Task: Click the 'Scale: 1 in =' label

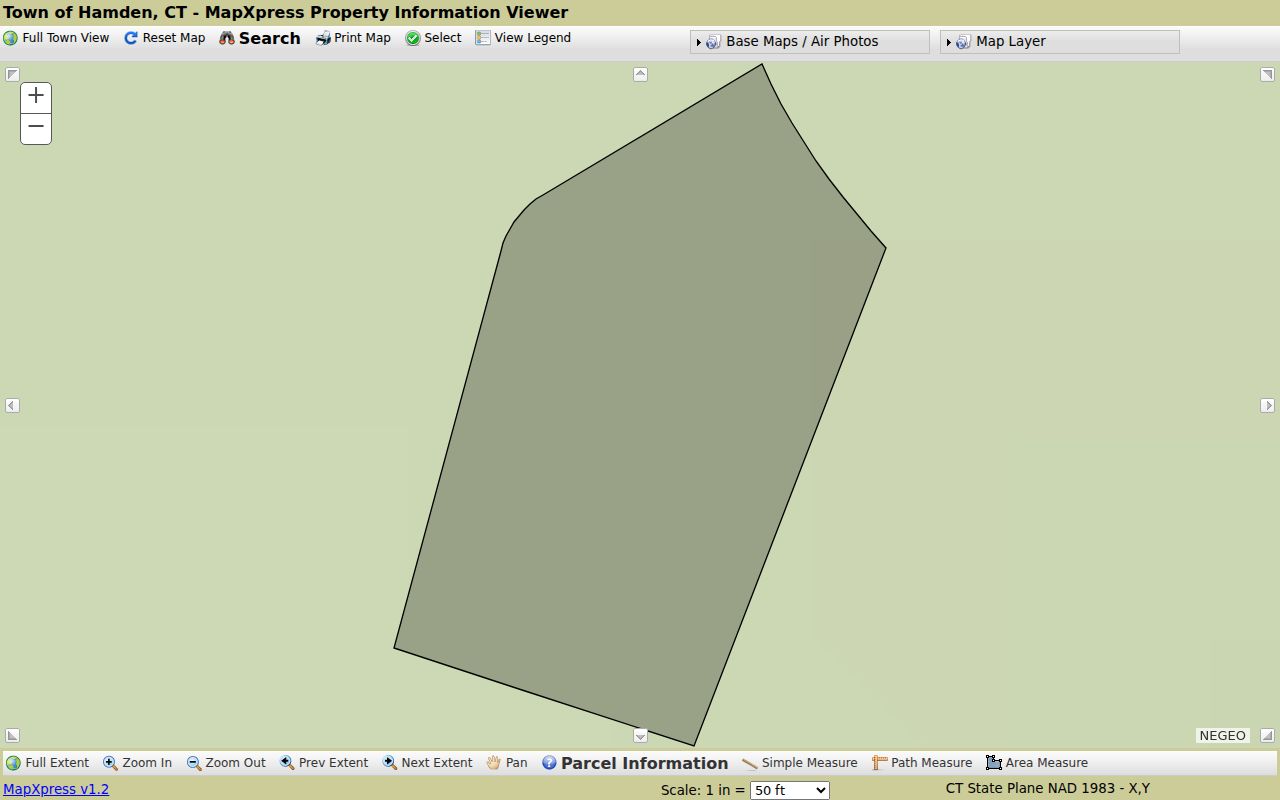Action: point(703,790)
